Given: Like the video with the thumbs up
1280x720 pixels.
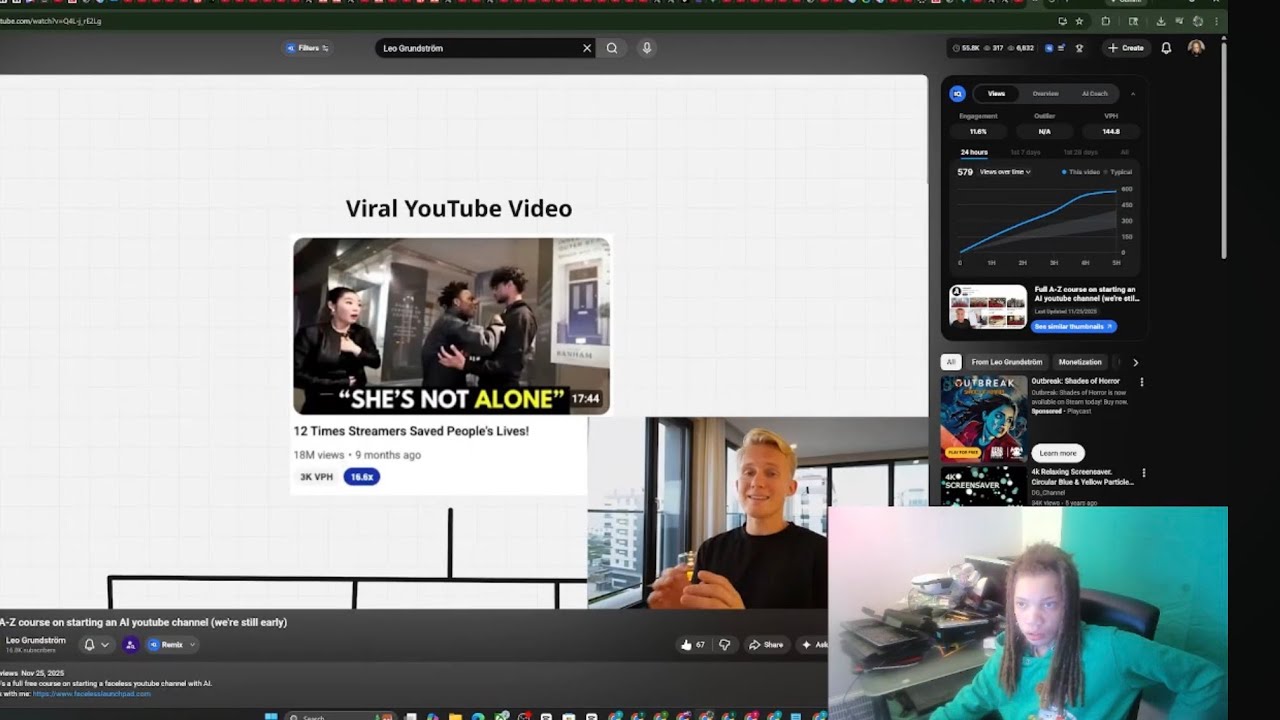Looking at the screenshot, I should [692, 645].
